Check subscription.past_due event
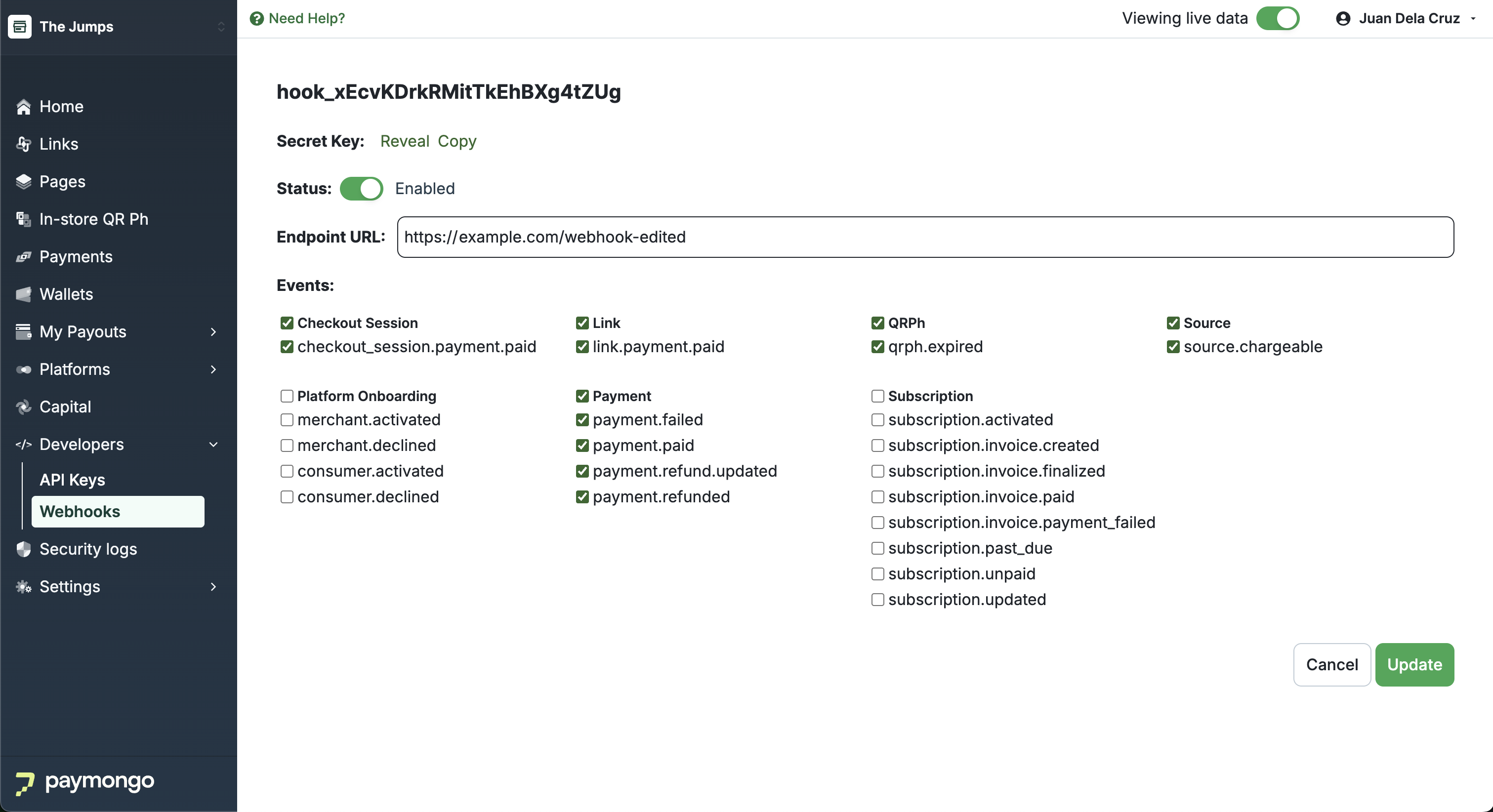1493x812 pixels. coord(878,548)
